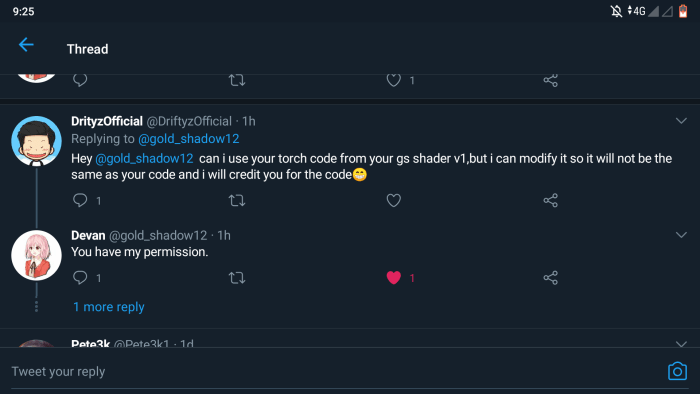Open options chevron on Devan's tweet

(x=681, y=235)
